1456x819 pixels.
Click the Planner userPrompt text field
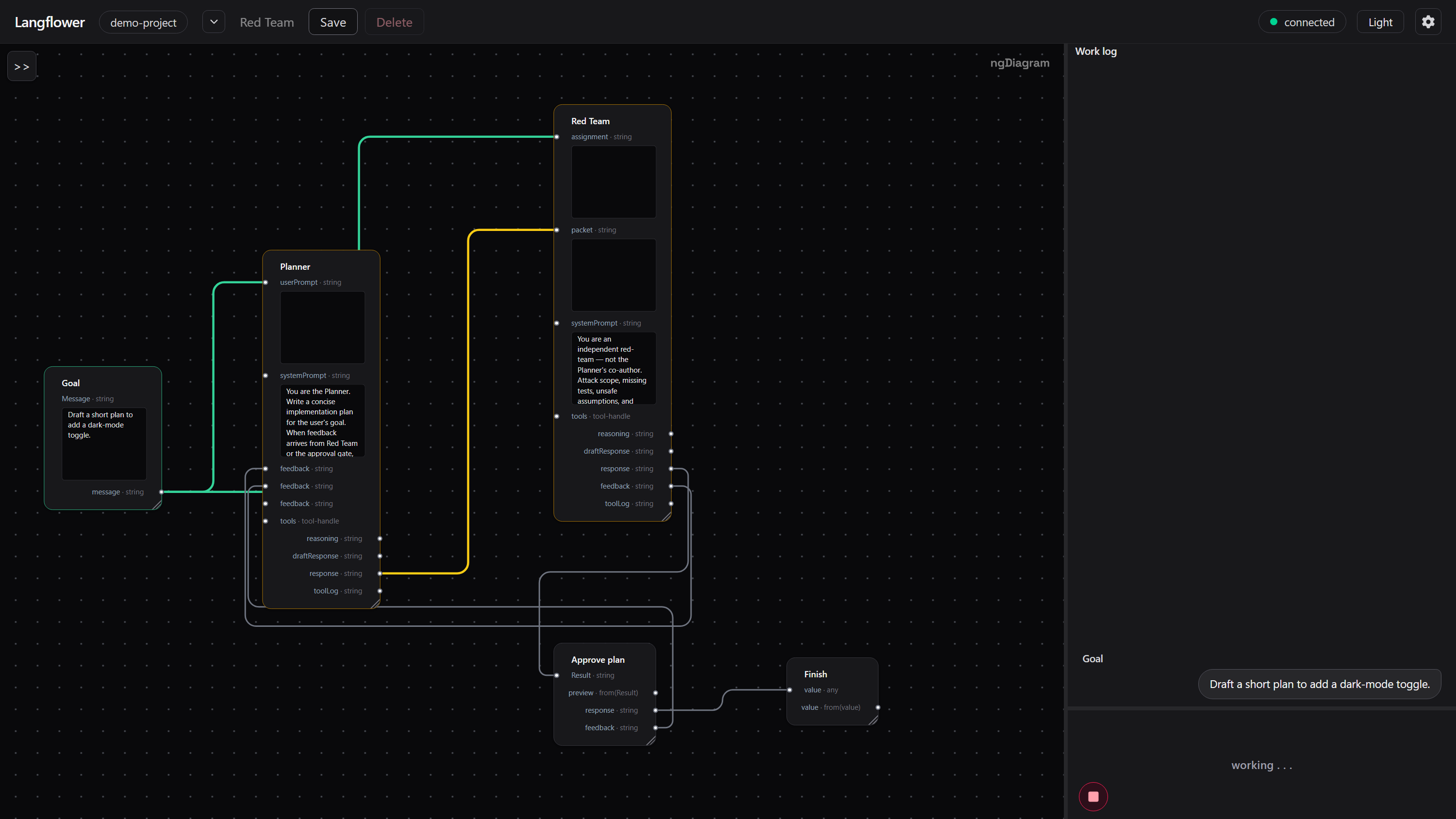click(x=322, y=328)
